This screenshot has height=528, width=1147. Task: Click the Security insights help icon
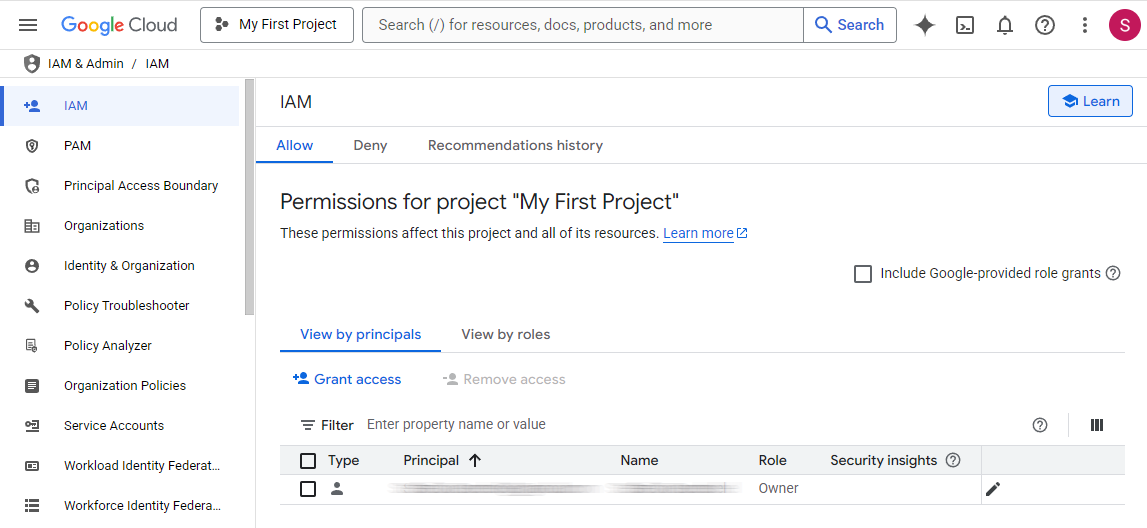[952, 460]
